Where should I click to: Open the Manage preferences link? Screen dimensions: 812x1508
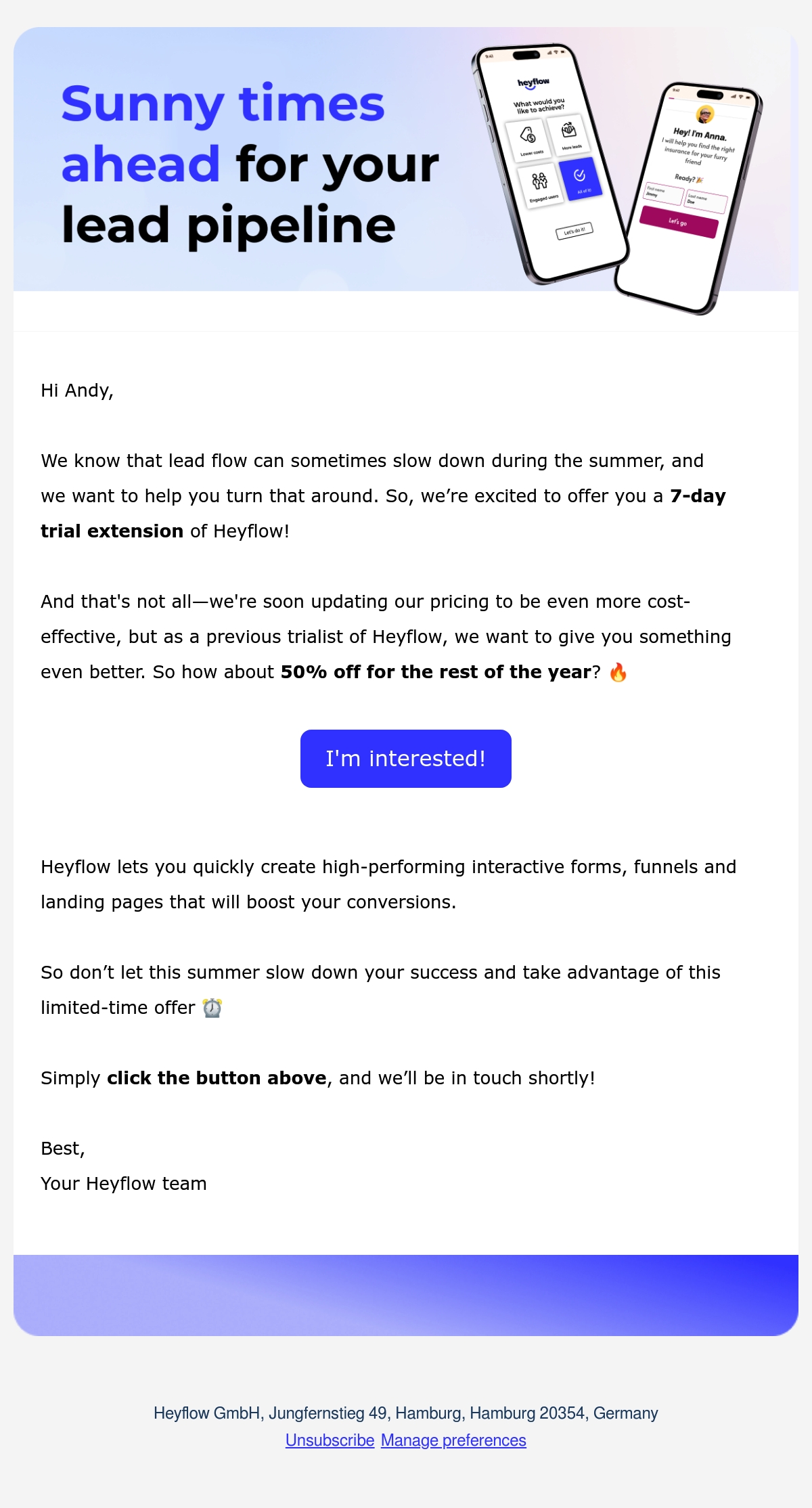(453, 1440)
